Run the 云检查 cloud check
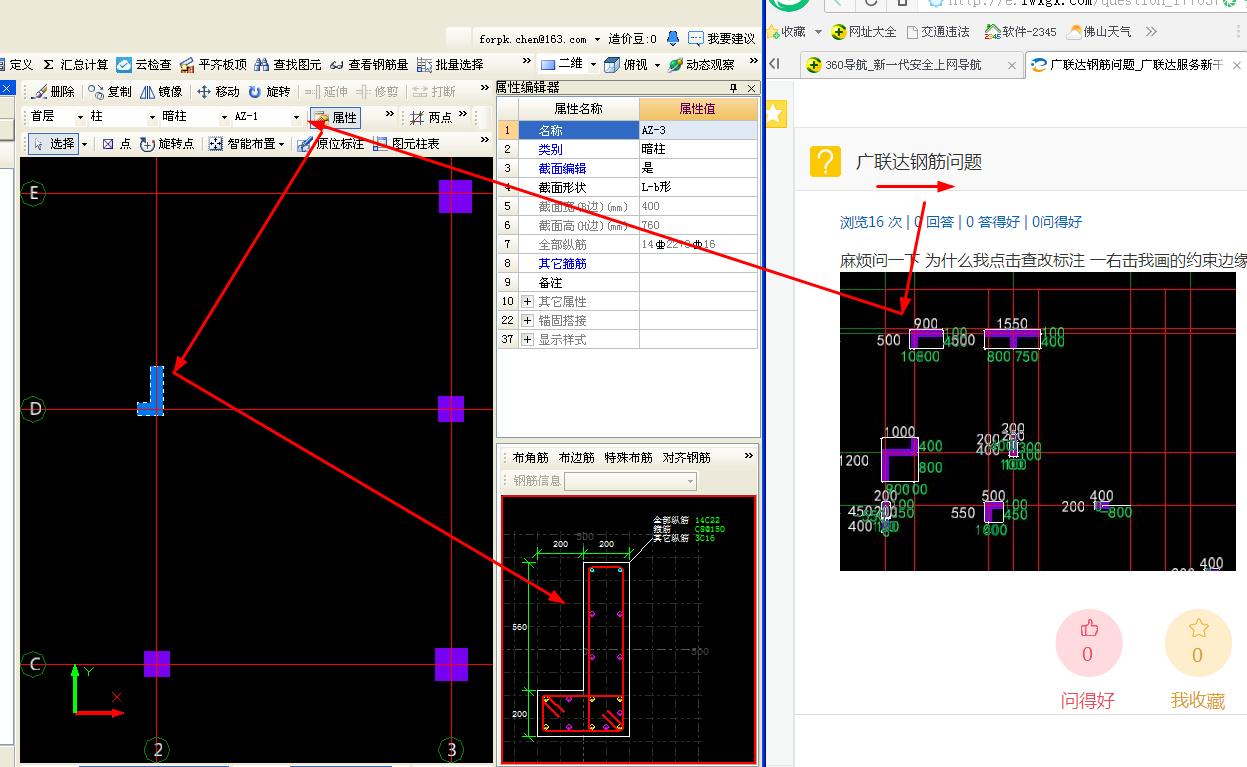 (144, 65)
